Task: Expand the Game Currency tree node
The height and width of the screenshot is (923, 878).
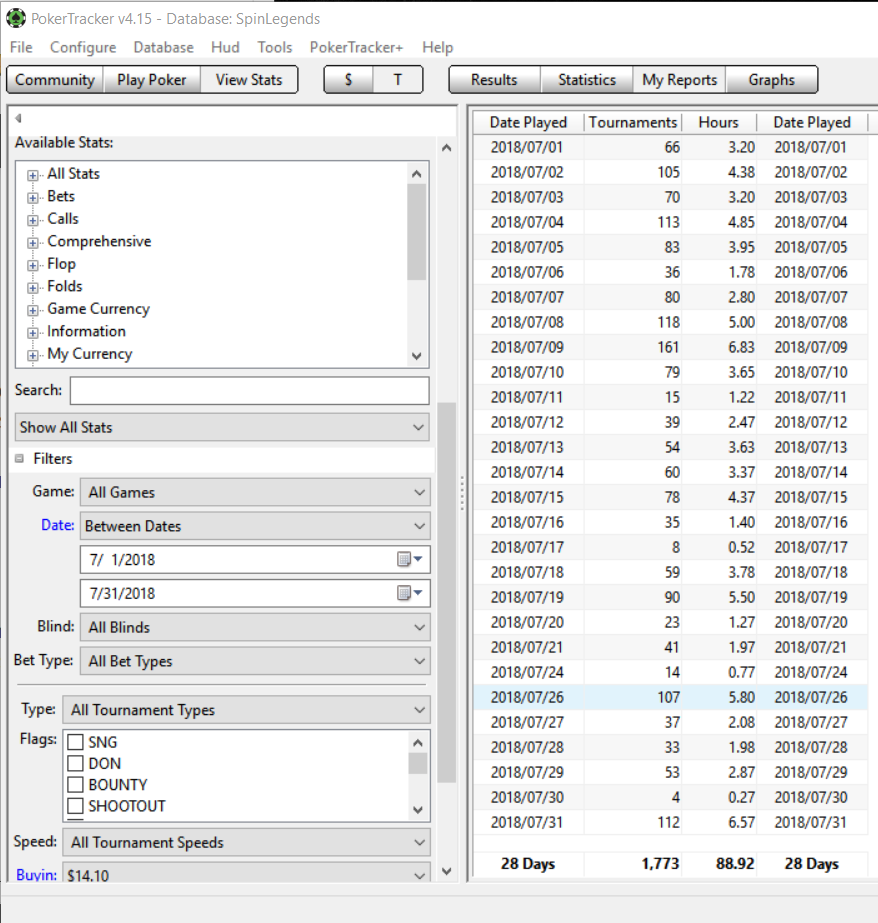Action: pos(33,310)
